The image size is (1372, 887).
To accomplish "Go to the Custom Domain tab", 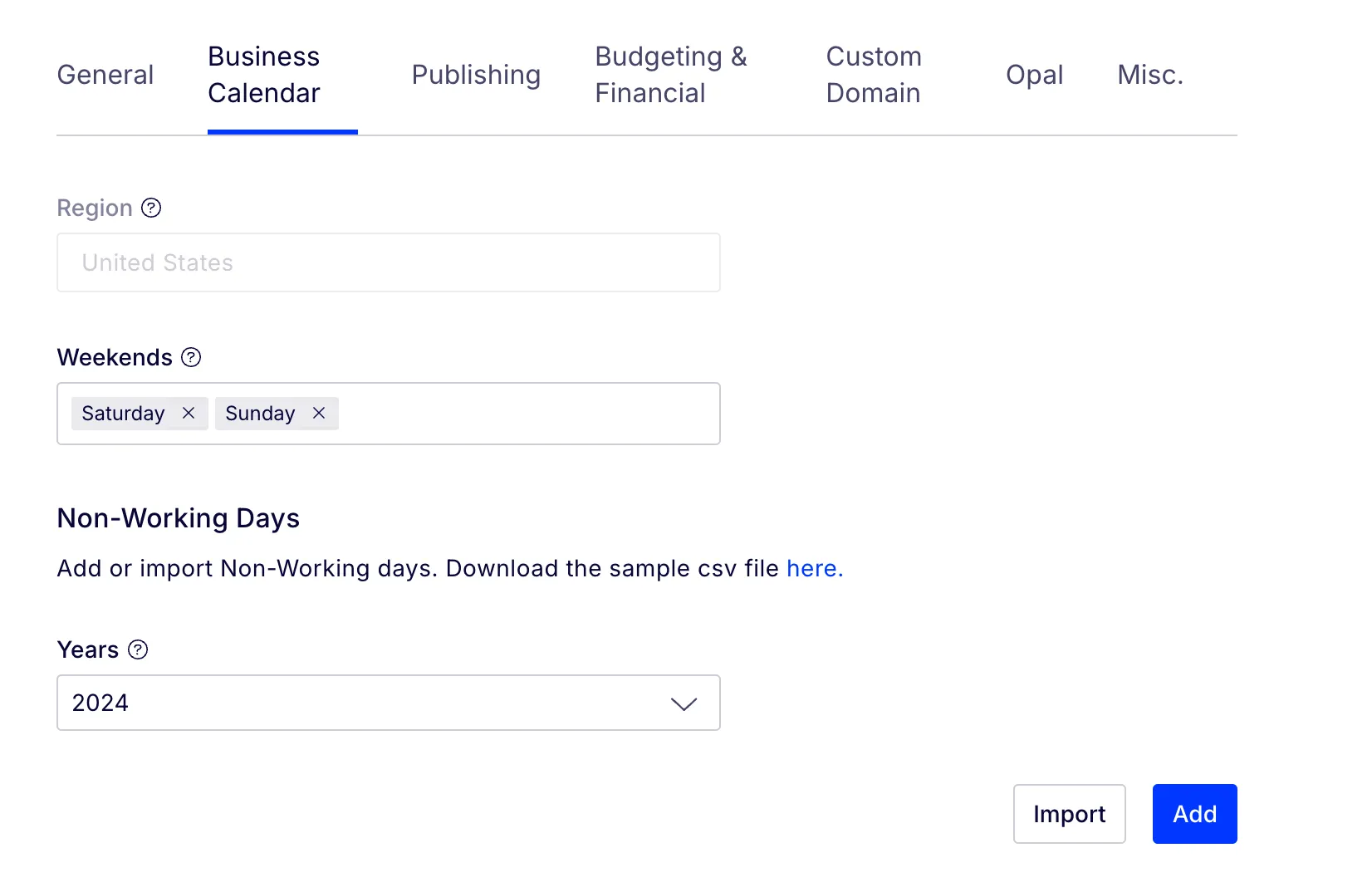I will 874,75.
